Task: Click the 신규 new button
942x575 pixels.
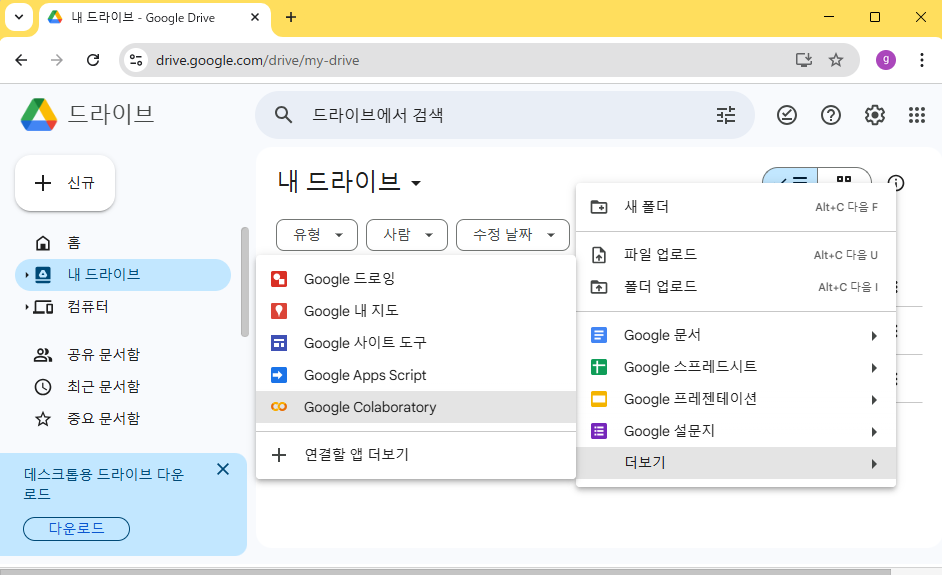Action: click(x=65, y=183)
